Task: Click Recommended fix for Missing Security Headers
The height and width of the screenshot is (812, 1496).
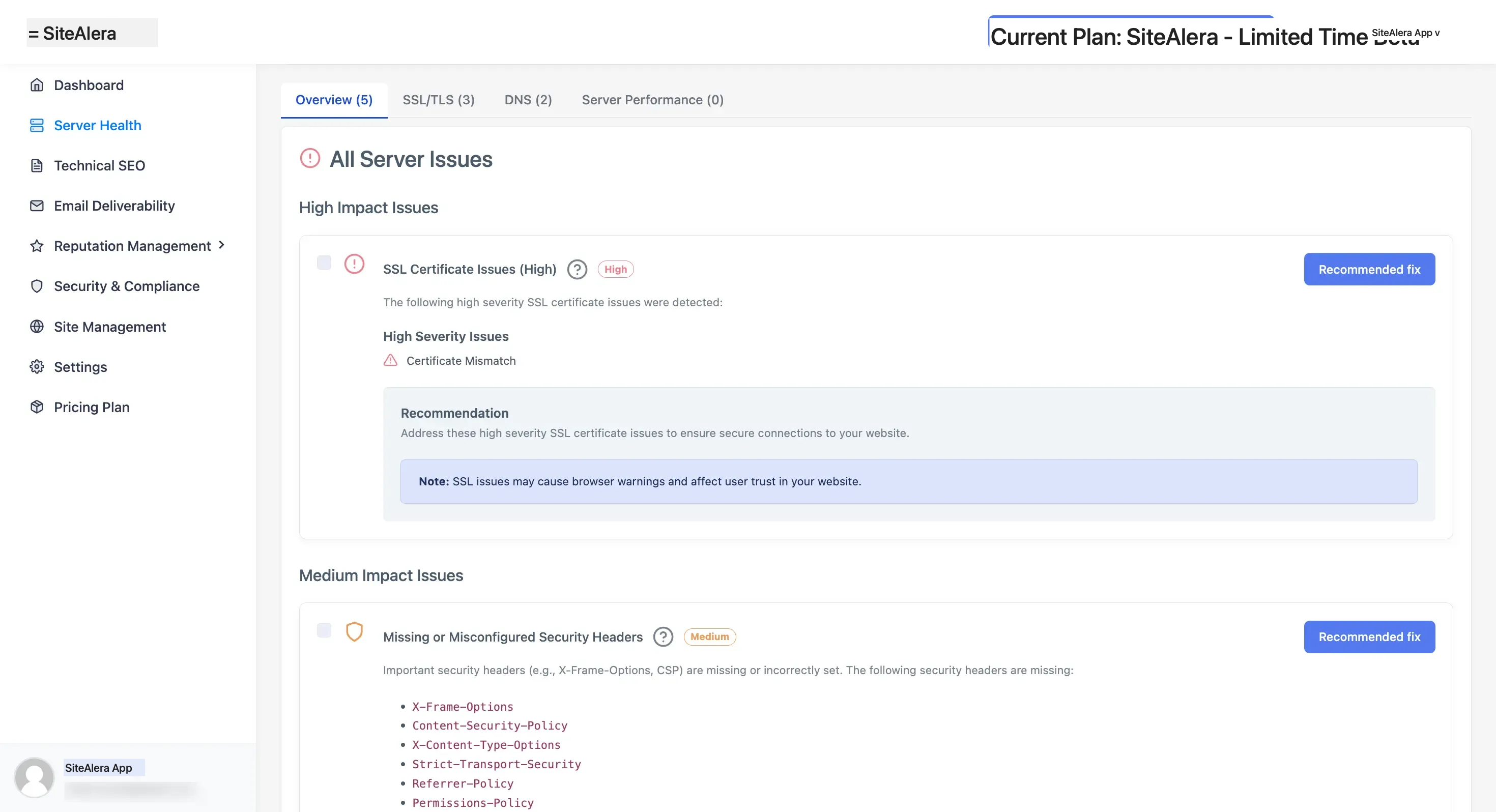Action: pyautogui.click(x=1369, y=637)
